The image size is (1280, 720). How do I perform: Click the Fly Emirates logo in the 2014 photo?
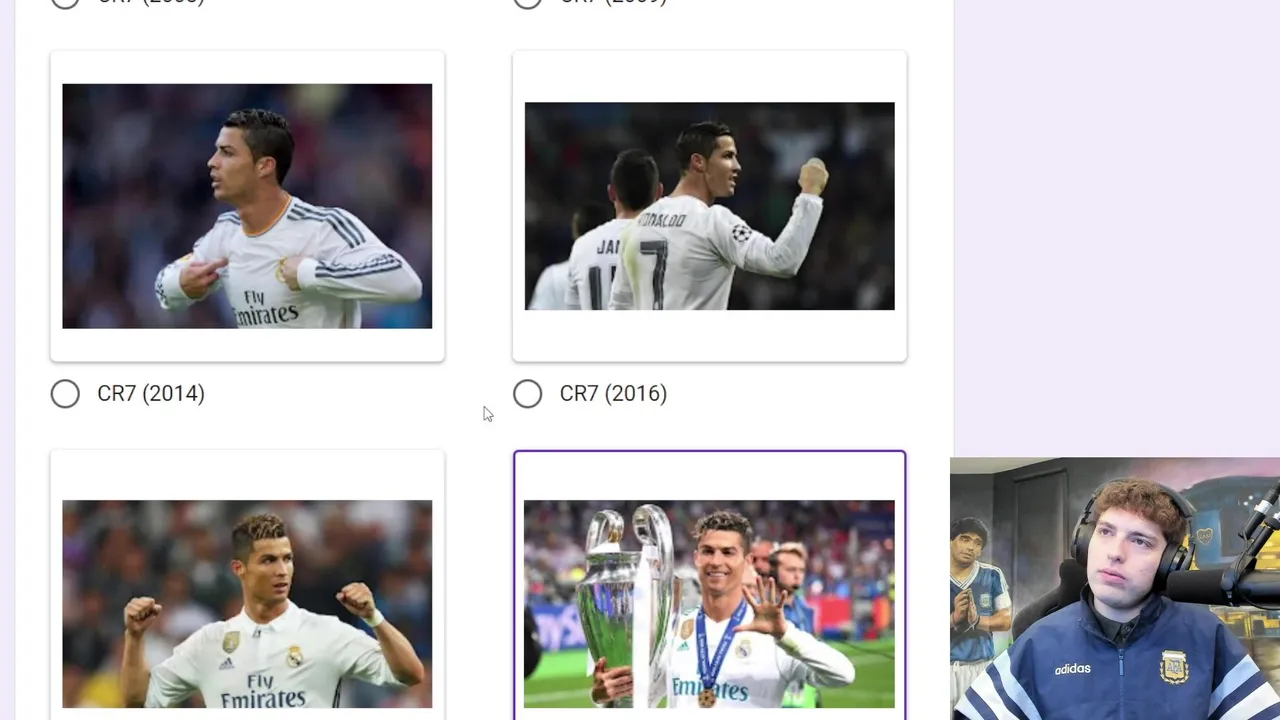pos(268,306)
